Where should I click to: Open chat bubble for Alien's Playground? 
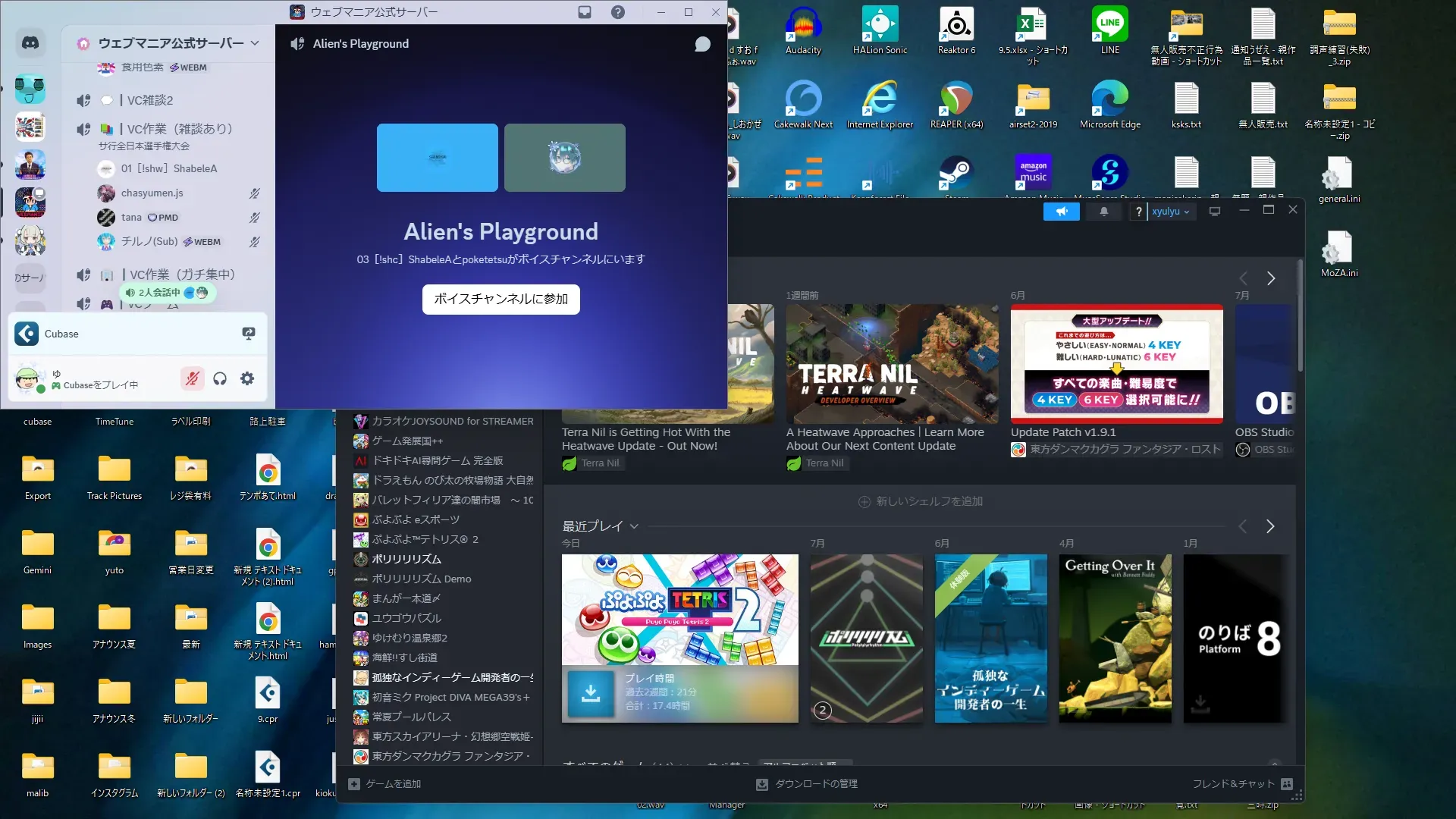(x=702, y=44)
